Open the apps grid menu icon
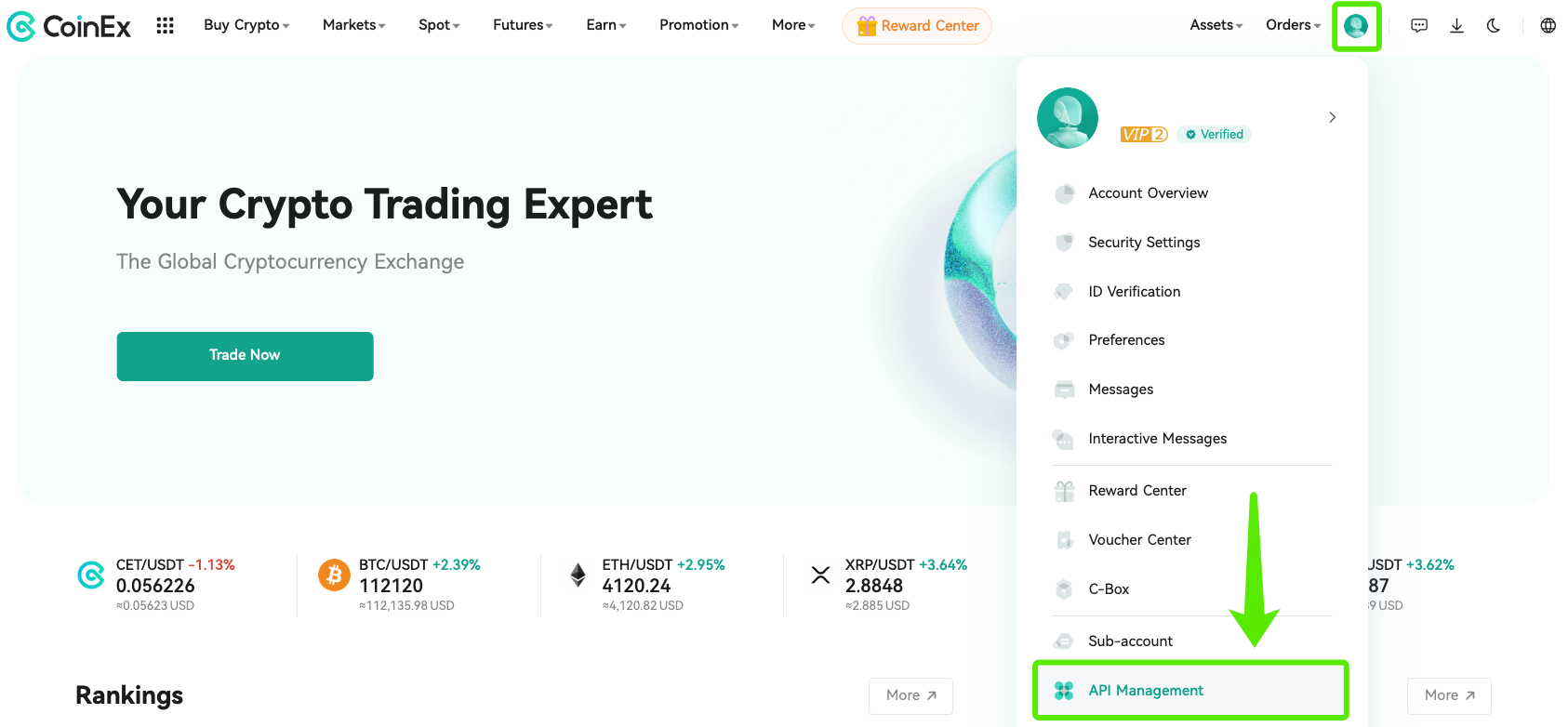Image resolution: width=1568 pixels, height=727 pixels. point(165,26)
